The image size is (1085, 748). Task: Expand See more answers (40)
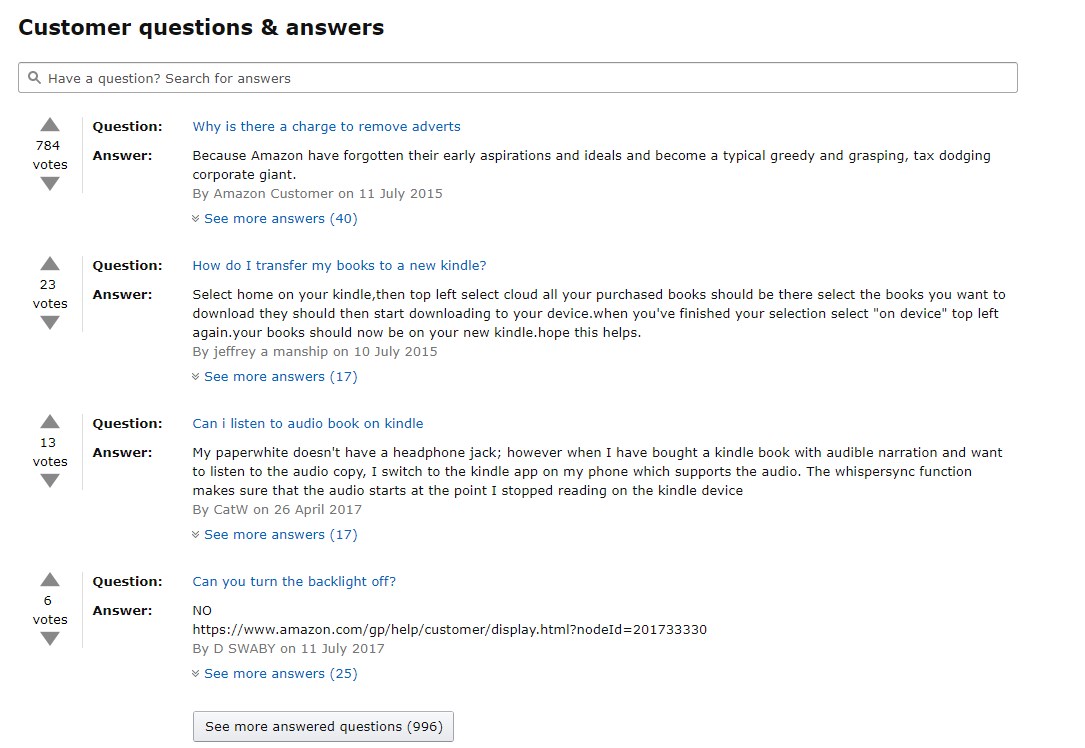(x=279, y=219)
